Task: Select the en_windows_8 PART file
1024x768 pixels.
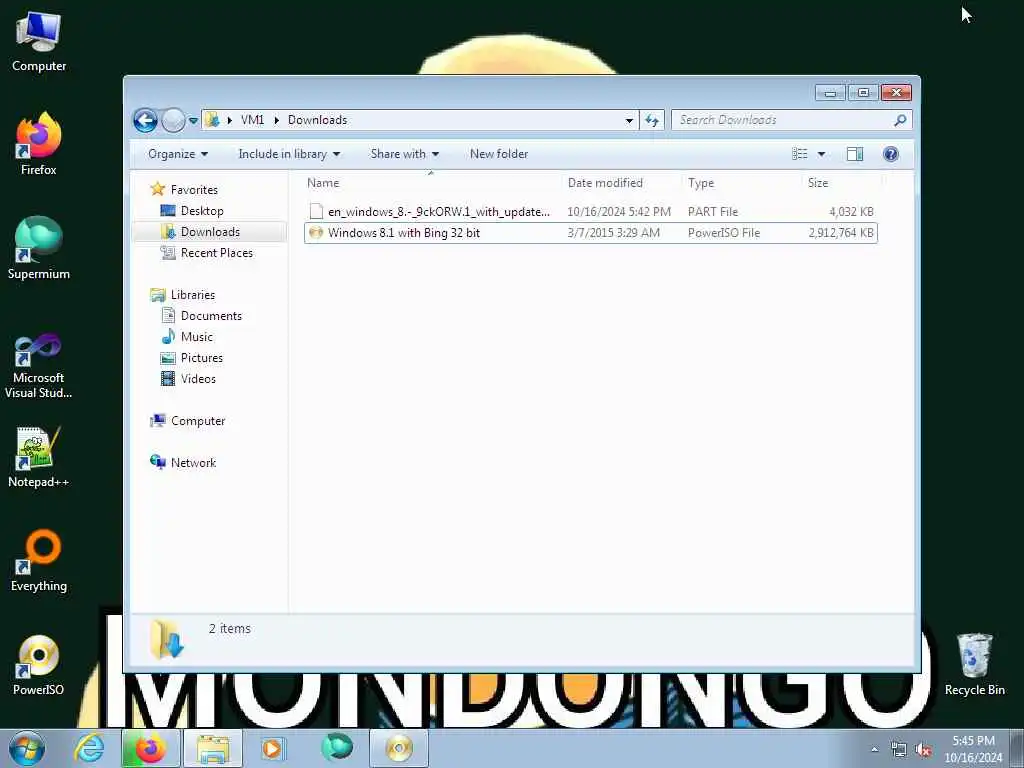Action: [x=590, y=212]
